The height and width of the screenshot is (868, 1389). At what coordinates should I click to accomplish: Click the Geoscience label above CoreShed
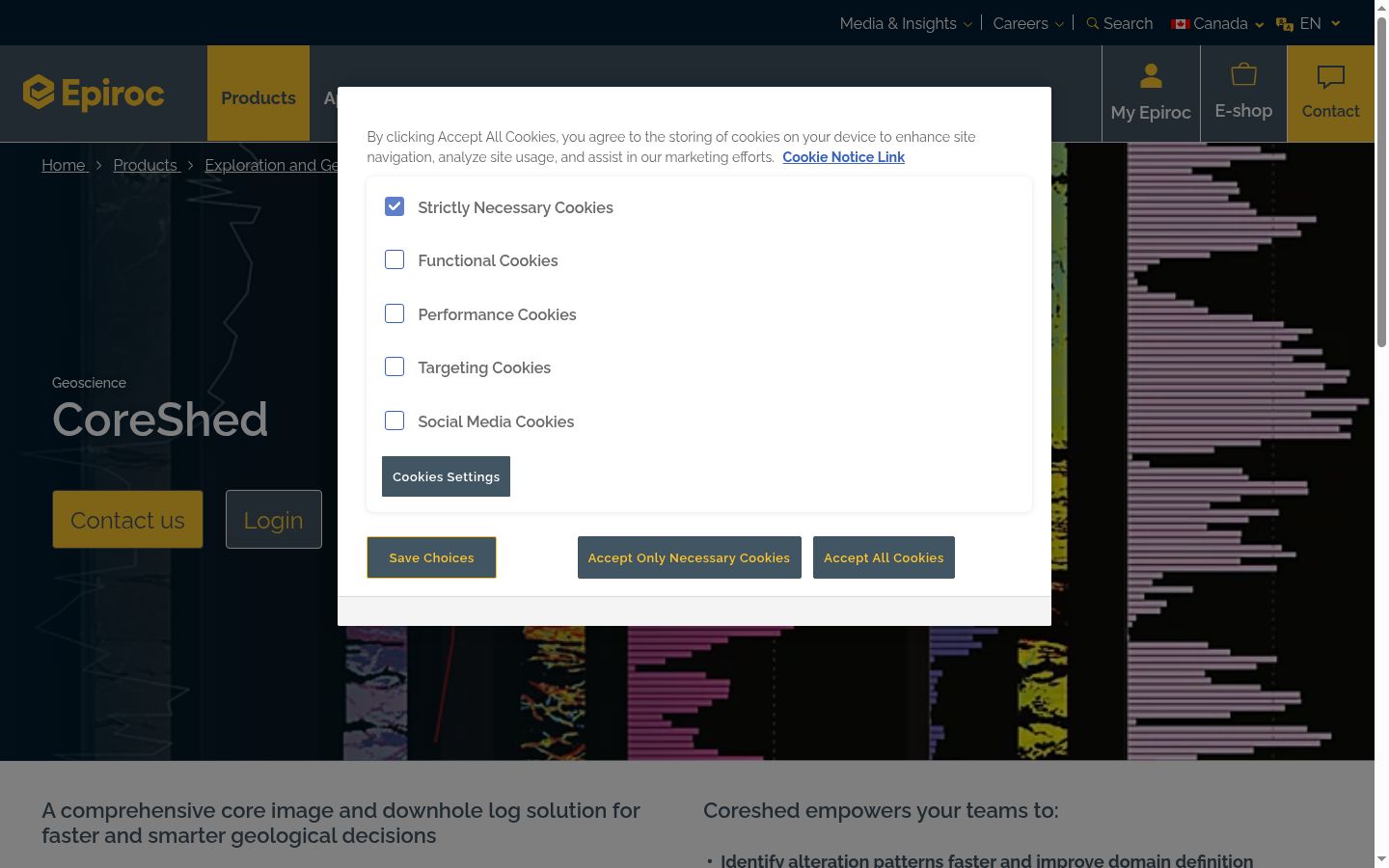89,383
